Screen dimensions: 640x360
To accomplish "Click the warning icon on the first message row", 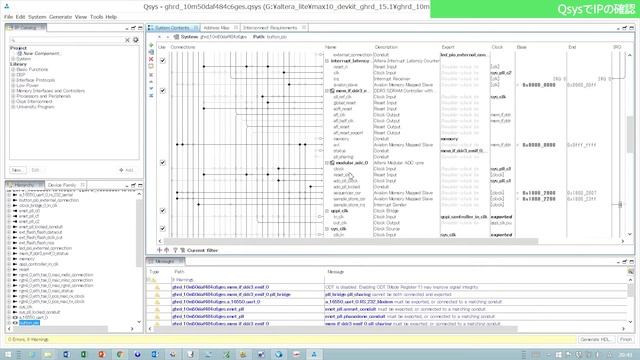I will (x=157, y=287).
